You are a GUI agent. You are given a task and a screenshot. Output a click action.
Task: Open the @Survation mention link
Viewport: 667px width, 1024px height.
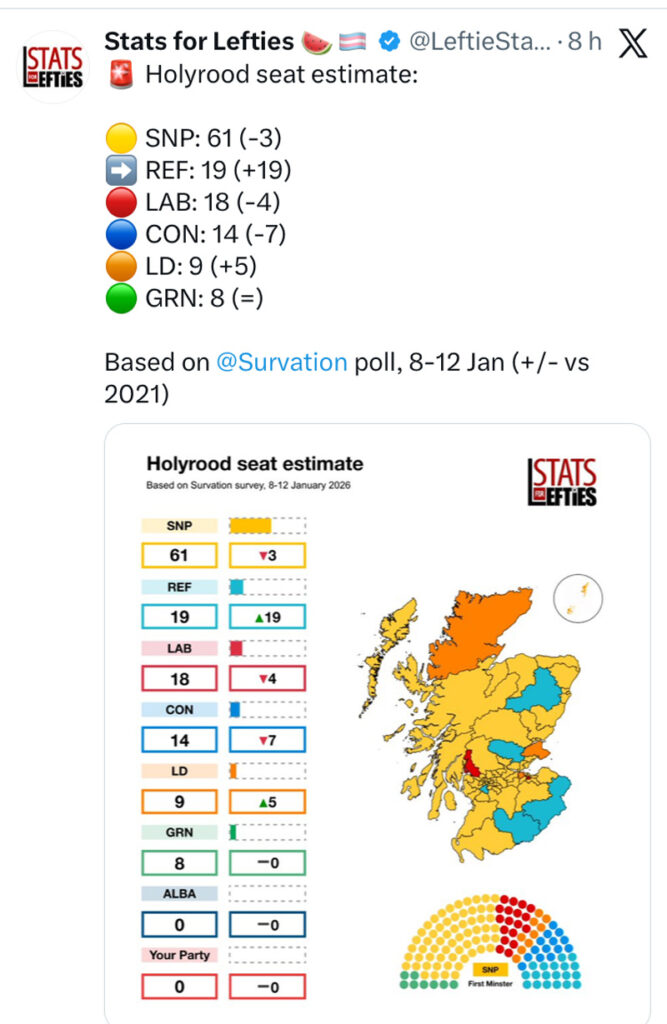click(x=282, y=362)
